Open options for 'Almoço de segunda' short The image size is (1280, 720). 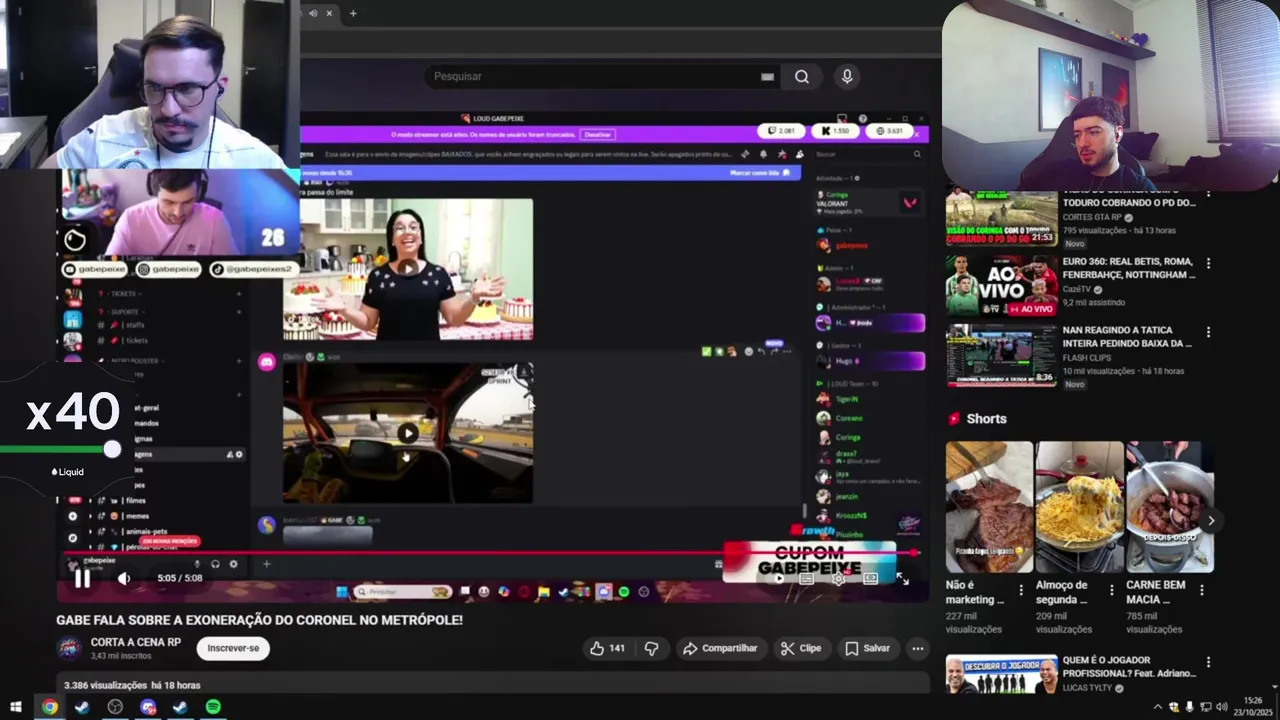coord(1111,591)
